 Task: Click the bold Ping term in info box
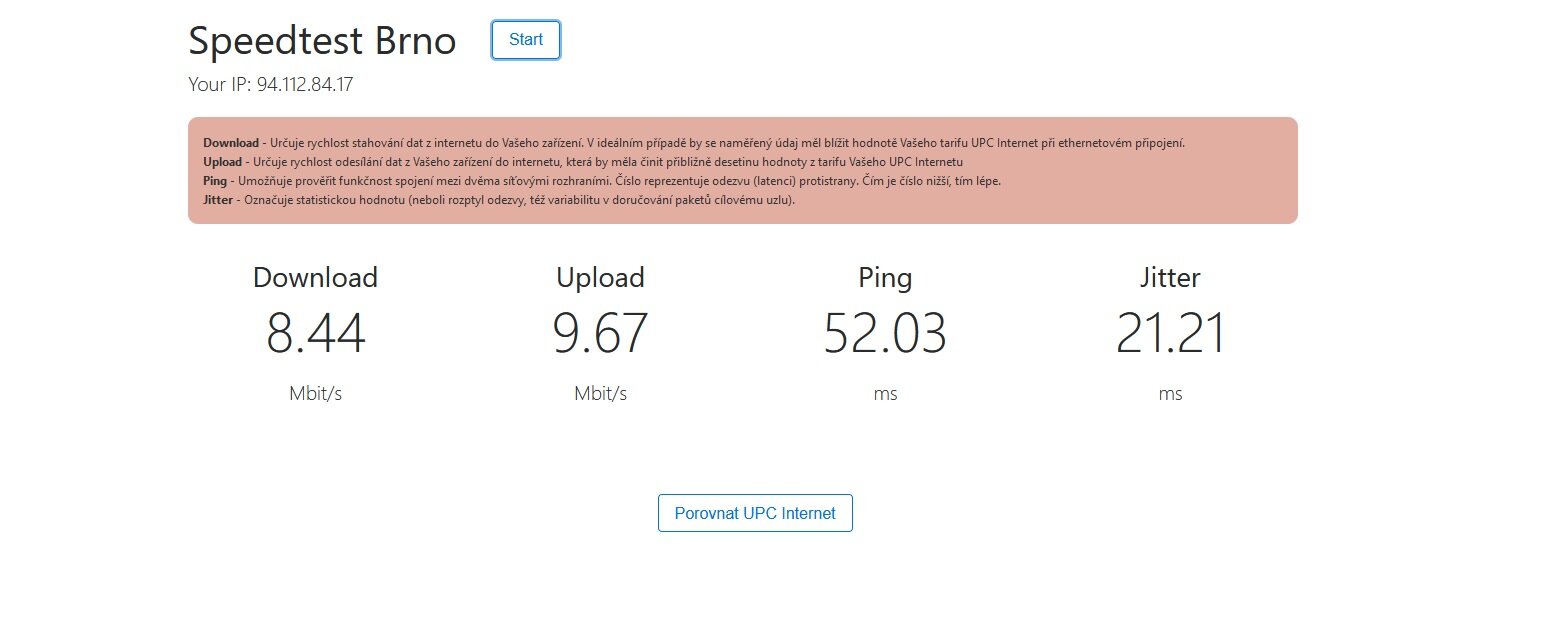coord(215,181)
